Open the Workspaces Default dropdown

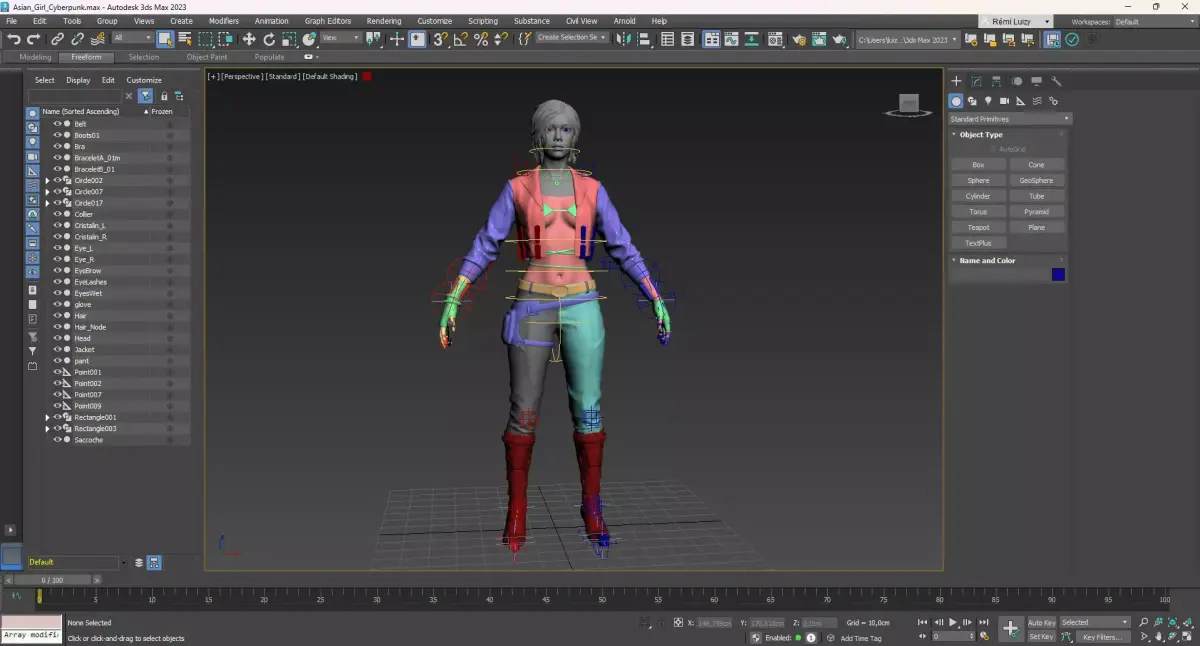tap(1153, 21)
